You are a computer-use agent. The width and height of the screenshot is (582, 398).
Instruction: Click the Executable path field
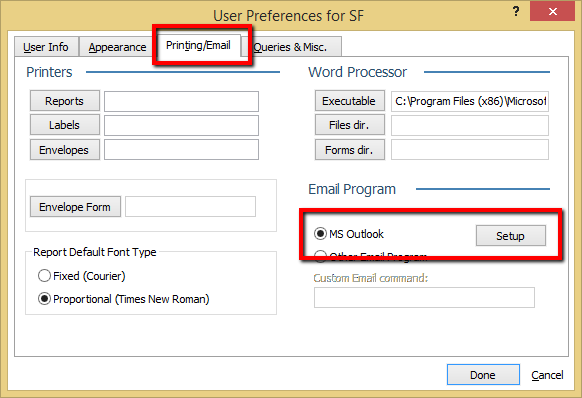pyautogui.click(x=470, y=101)
